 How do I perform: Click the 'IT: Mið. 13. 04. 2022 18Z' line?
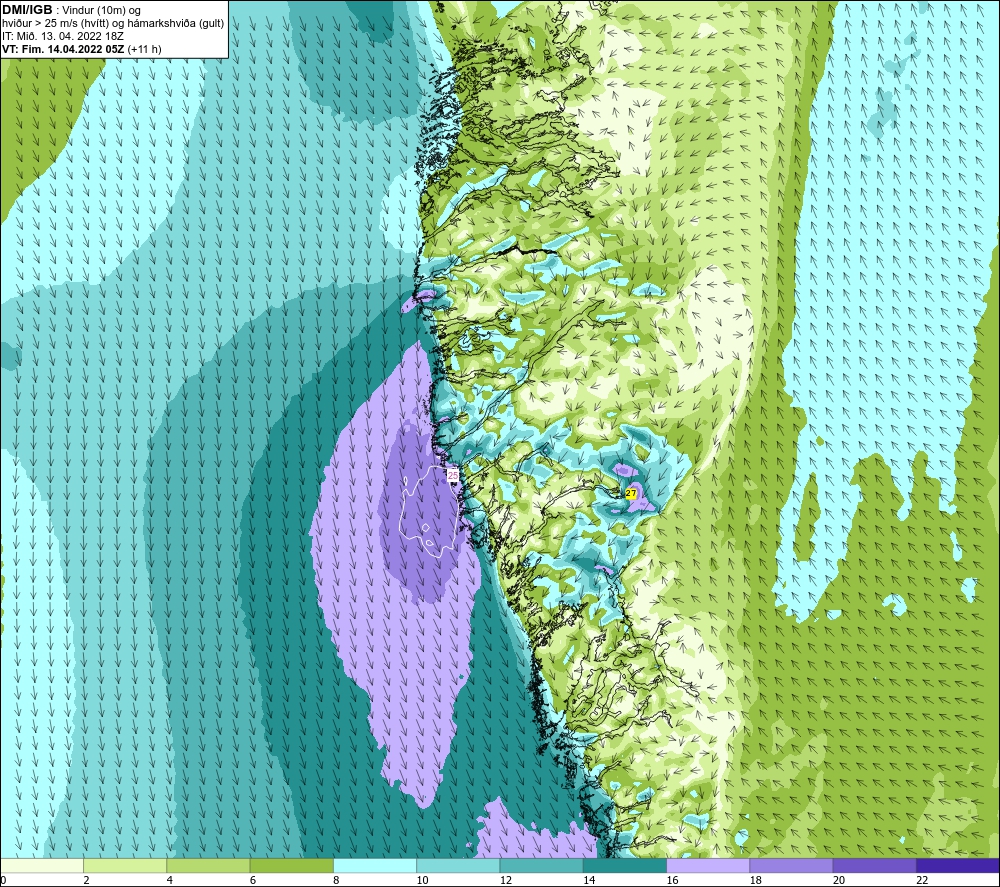(62, 36)
